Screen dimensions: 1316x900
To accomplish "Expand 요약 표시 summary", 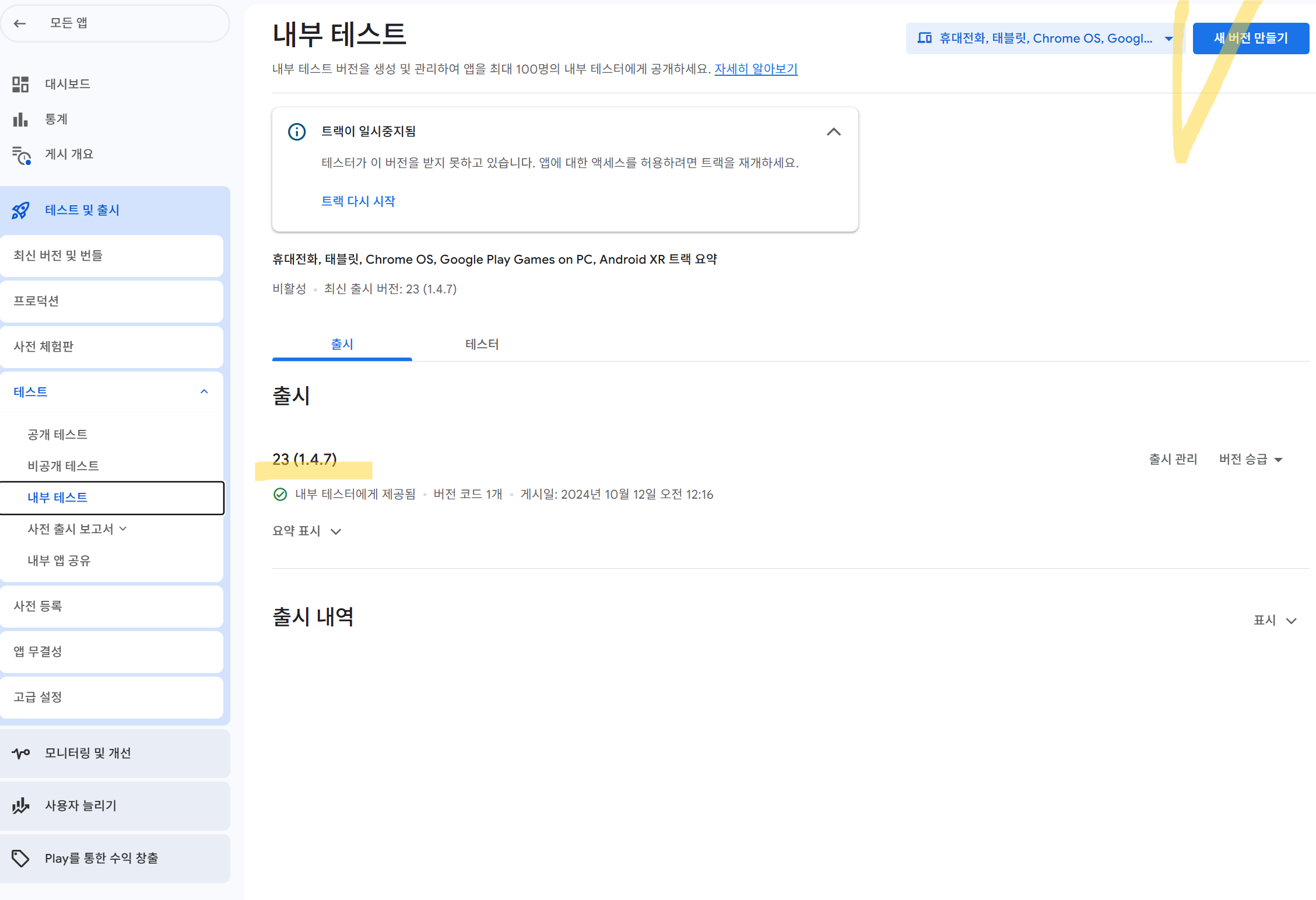I will (x=307, y=531).
